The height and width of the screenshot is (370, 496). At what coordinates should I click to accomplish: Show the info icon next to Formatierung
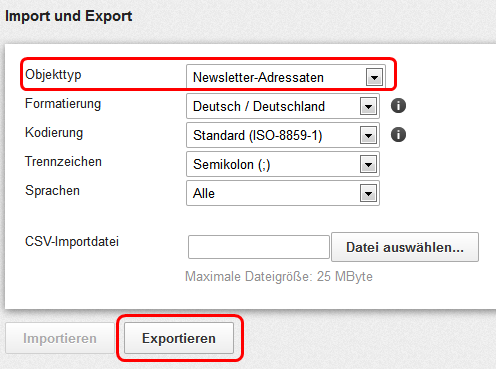coord(398,106)
